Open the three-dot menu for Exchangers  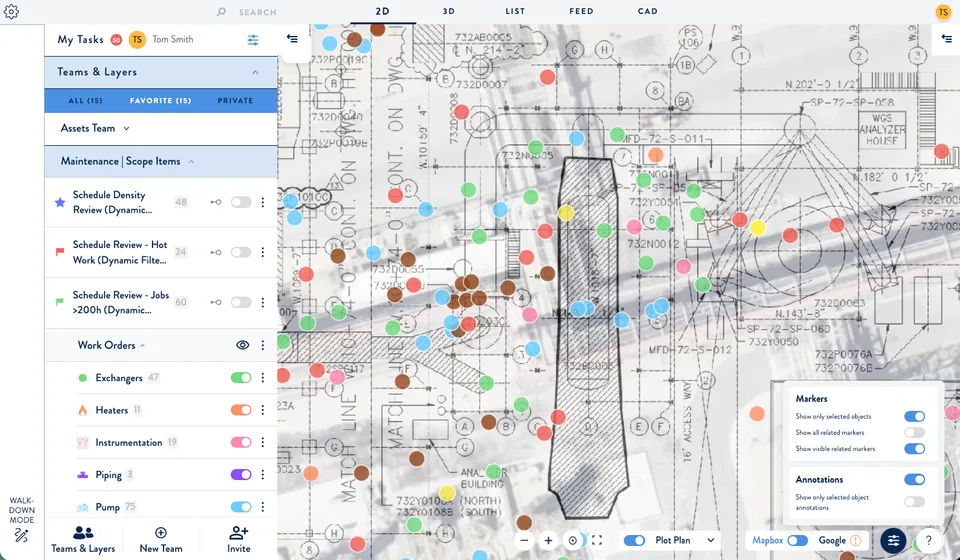click(263, 378)
